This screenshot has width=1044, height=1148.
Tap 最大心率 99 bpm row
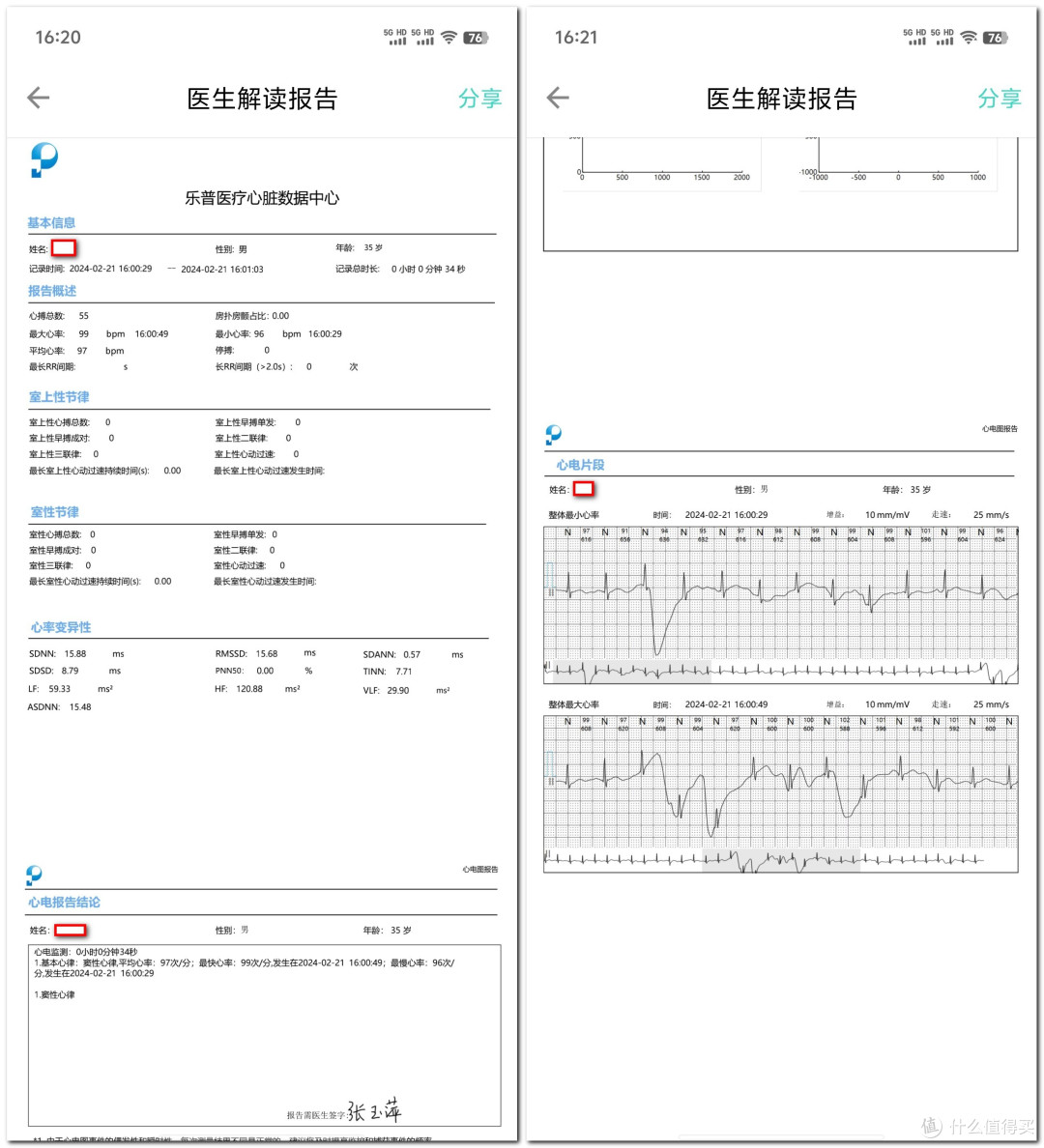[x=99, y=333]
